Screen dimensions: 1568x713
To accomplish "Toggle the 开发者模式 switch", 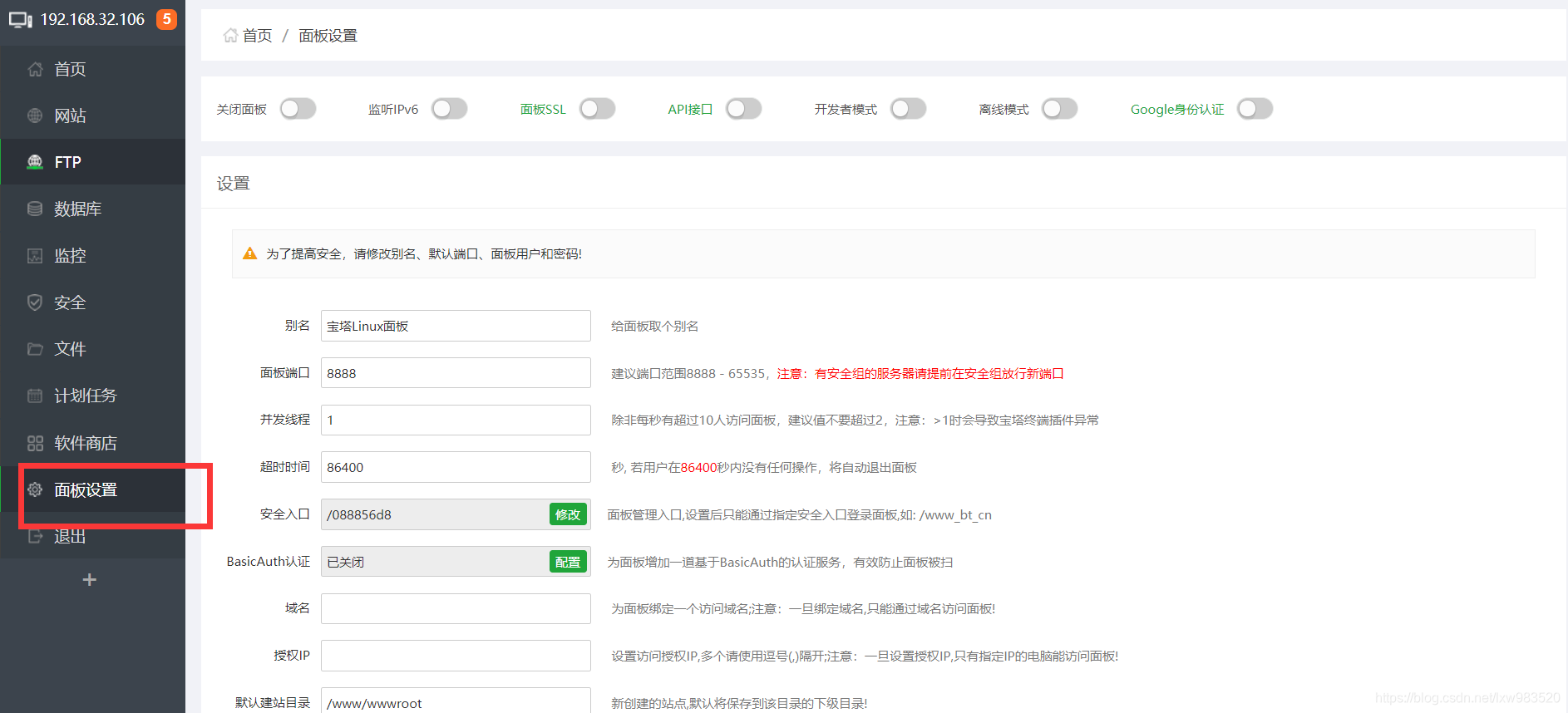I will click(908, 109).
